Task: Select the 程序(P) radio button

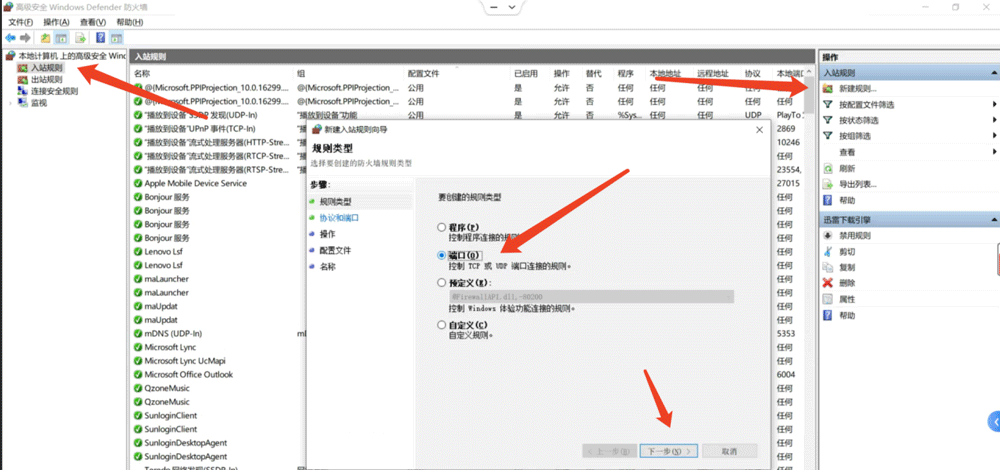Action: tap(441, 227)
